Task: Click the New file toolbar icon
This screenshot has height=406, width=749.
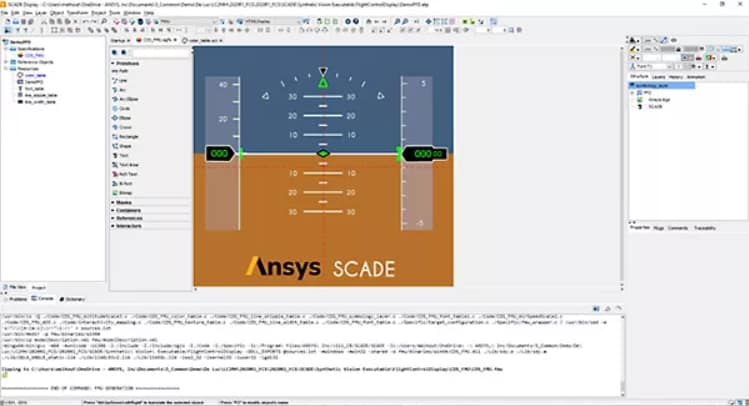Action: tap(8, 21)
